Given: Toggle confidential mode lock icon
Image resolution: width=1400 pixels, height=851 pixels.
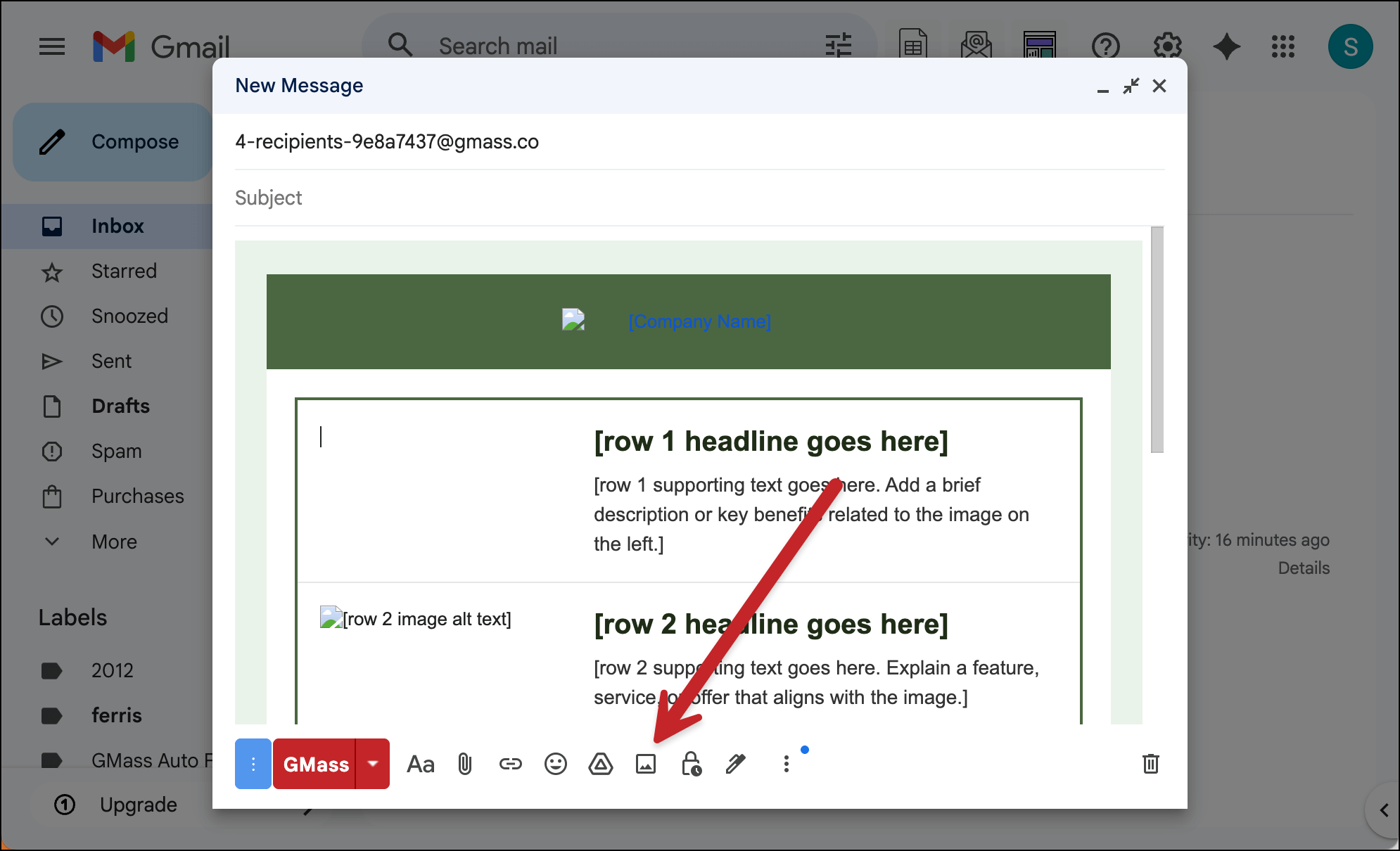Looking at the screenshot, I should tap(691, 764).
